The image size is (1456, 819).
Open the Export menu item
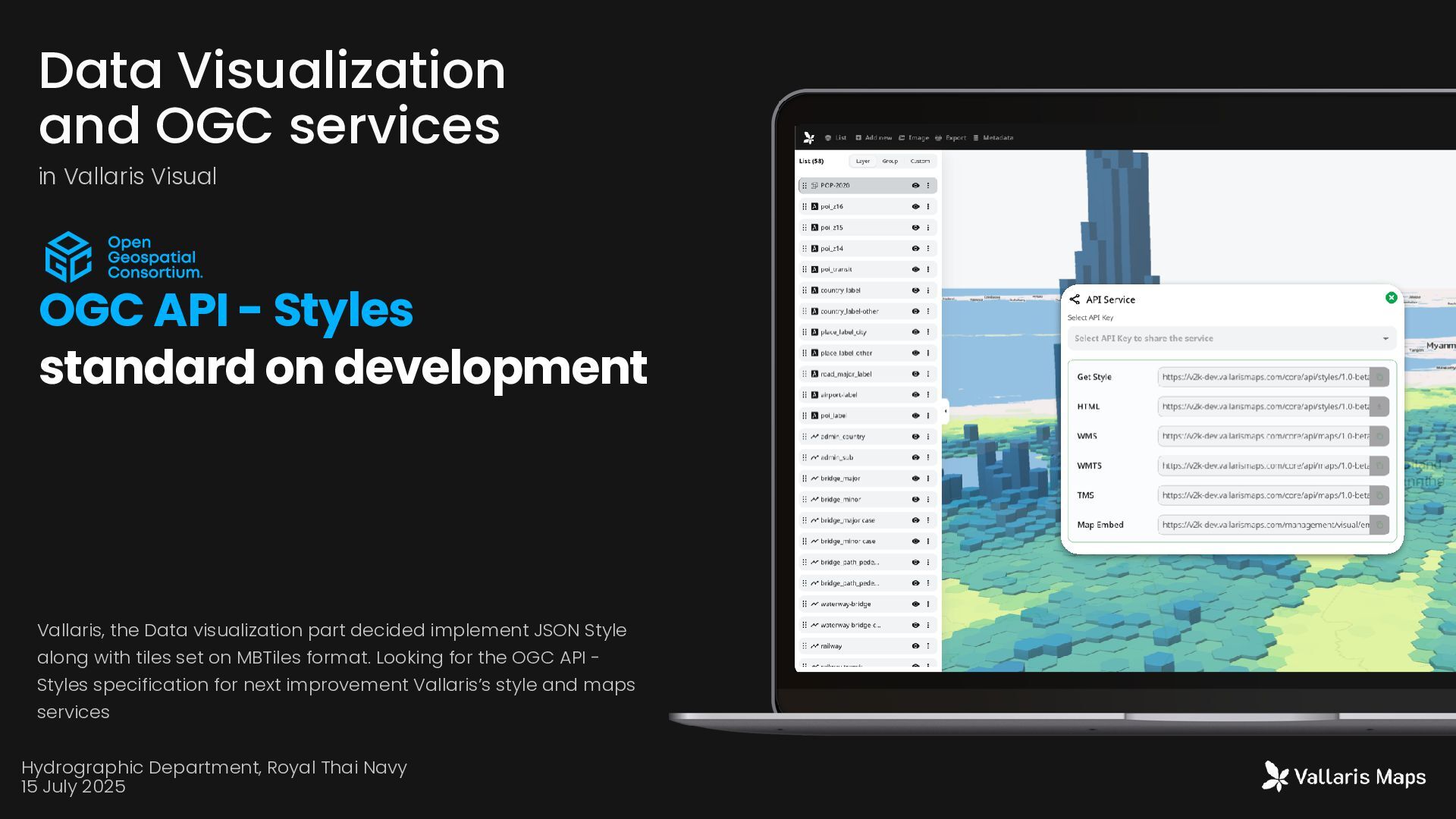pyautogui.click(x=950, y=138)
